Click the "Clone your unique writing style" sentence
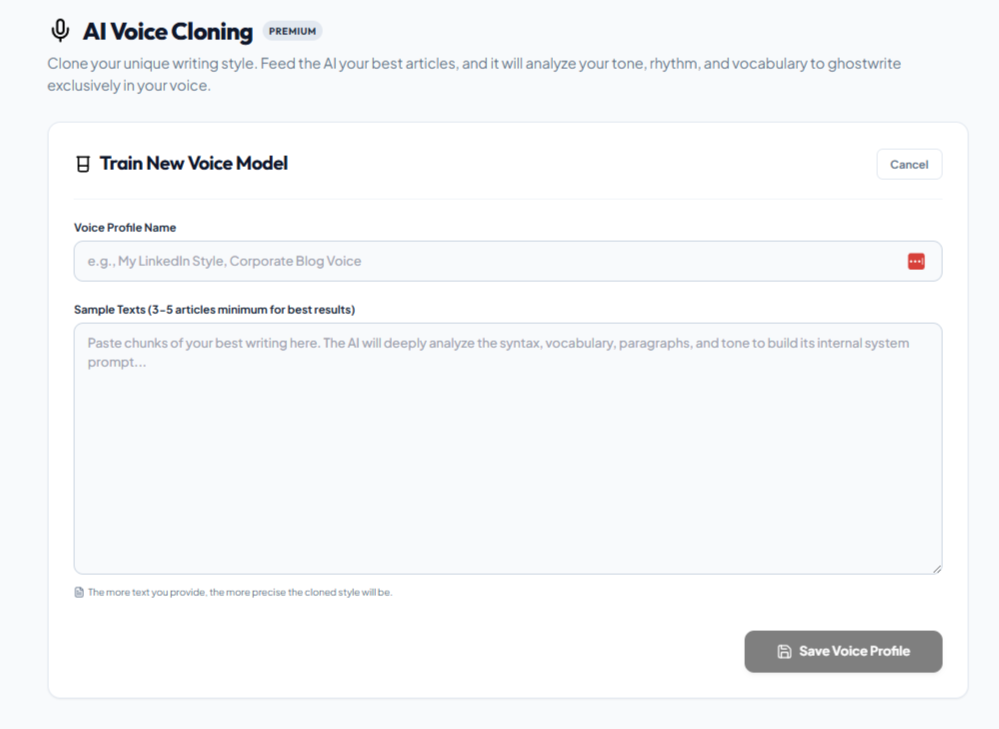Screen dimensions: 999x729 pyautogui.click(x=152, y=64)
